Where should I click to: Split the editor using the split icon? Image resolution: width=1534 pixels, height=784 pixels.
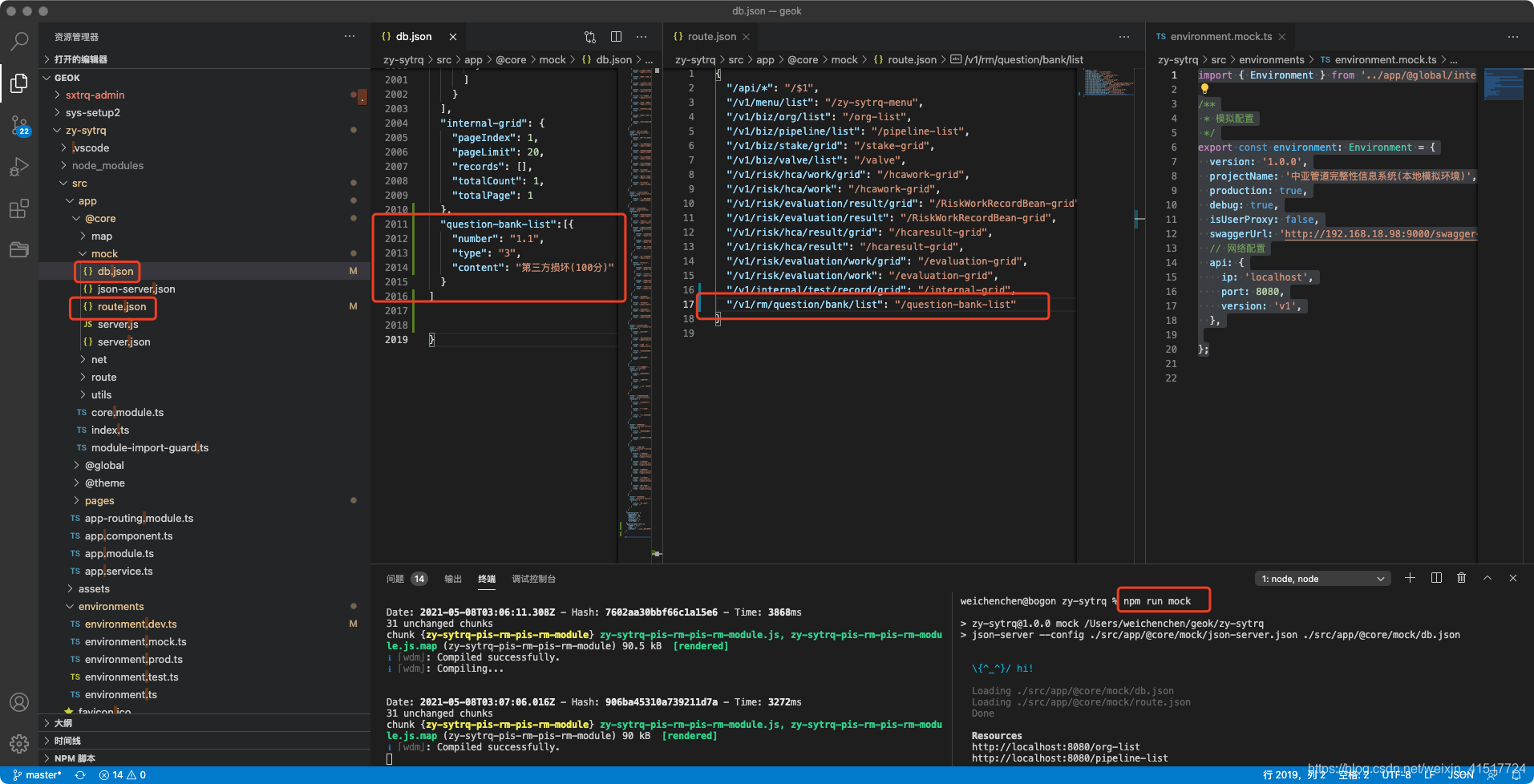point(616,36)
